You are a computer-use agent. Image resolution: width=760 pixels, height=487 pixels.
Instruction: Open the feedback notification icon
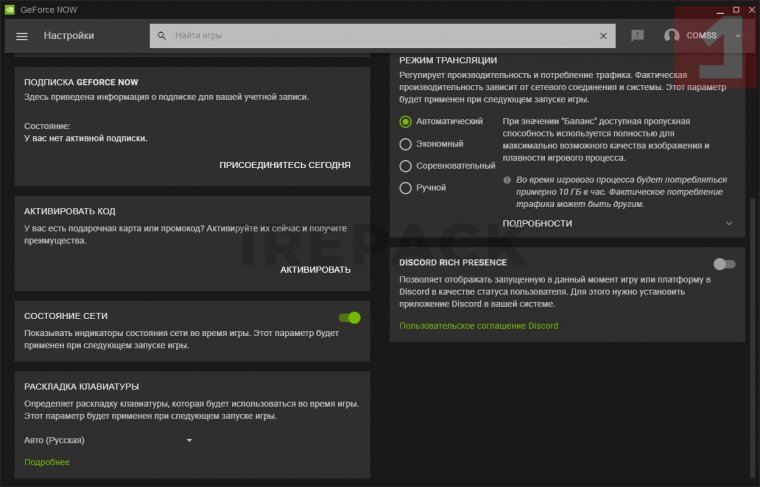point(637,36)
